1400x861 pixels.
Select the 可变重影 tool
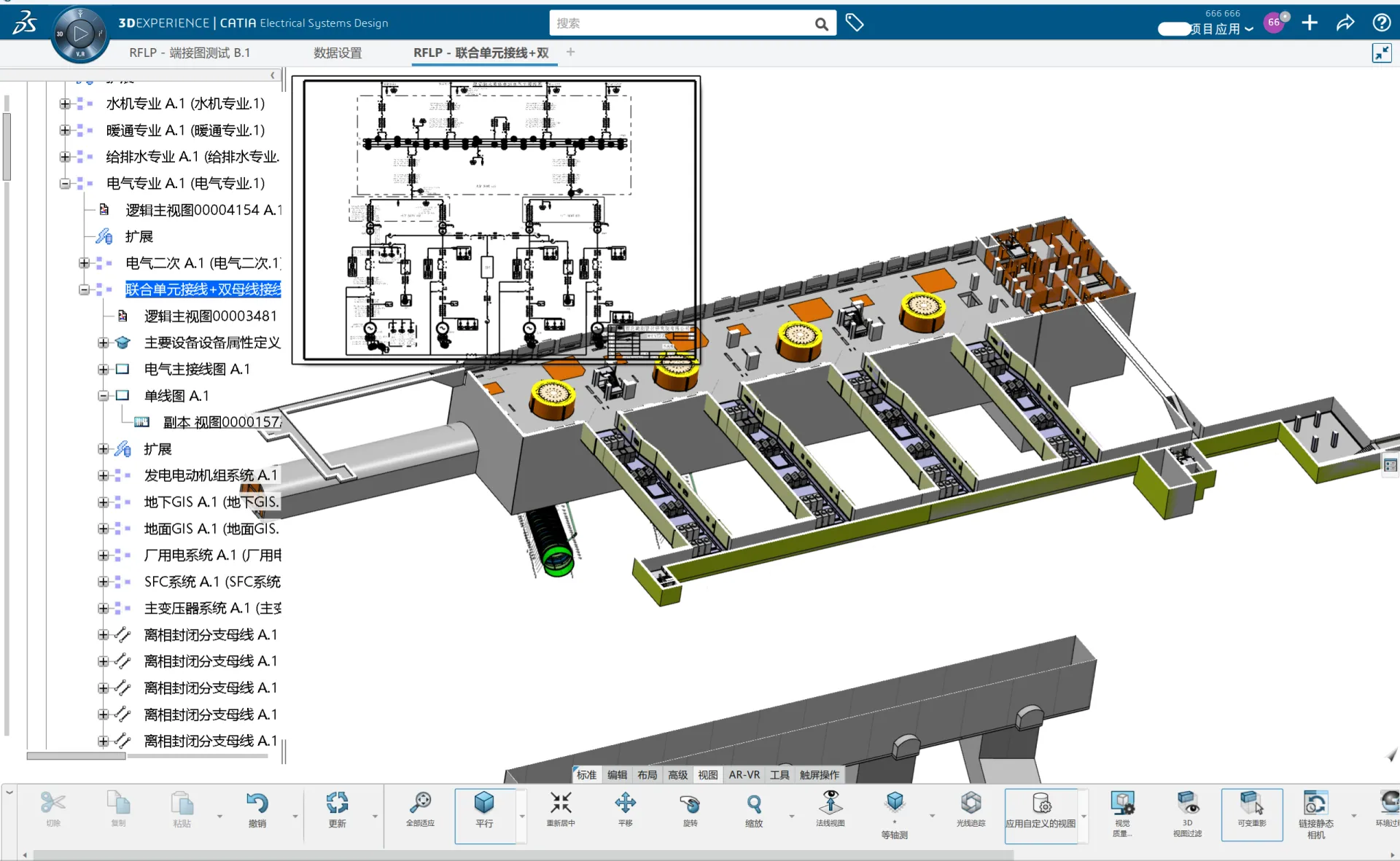[x=1252, y=811]
